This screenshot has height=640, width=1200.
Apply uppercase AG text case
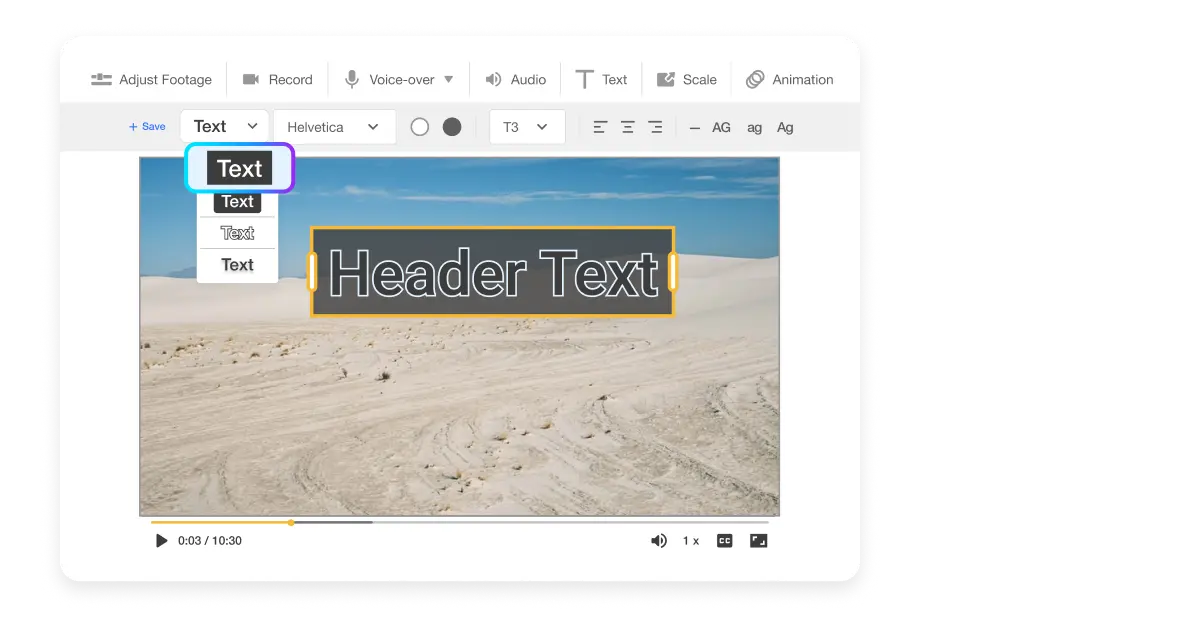[721, 127]
